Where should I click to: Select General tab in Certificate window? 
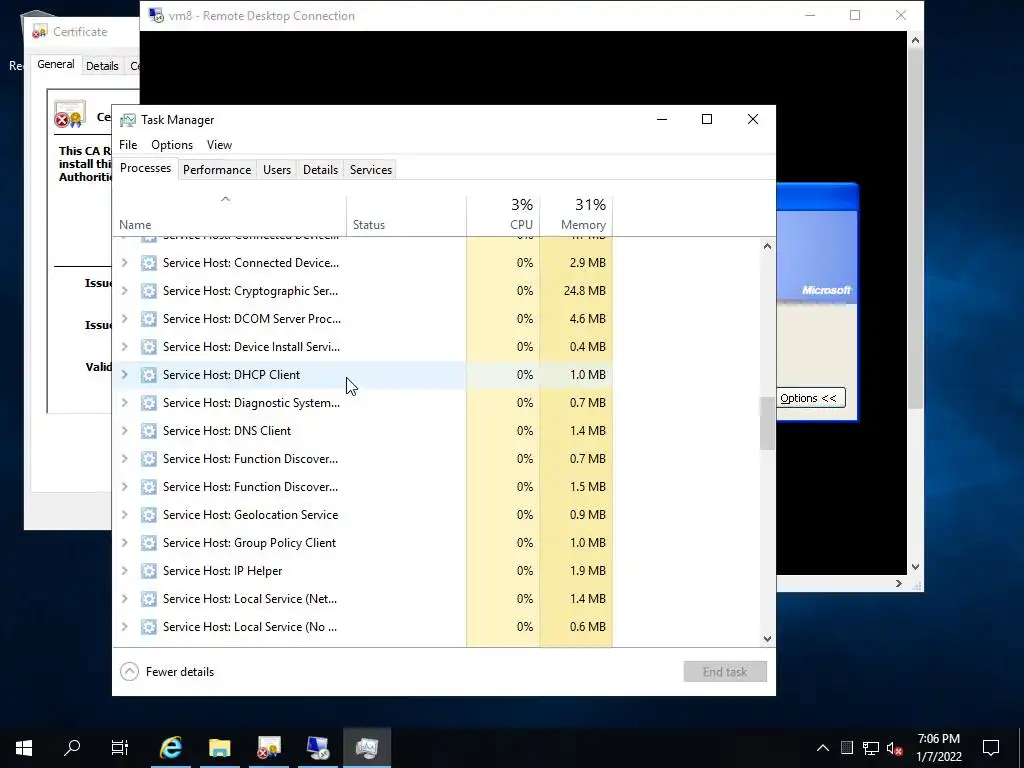point(56,65)
